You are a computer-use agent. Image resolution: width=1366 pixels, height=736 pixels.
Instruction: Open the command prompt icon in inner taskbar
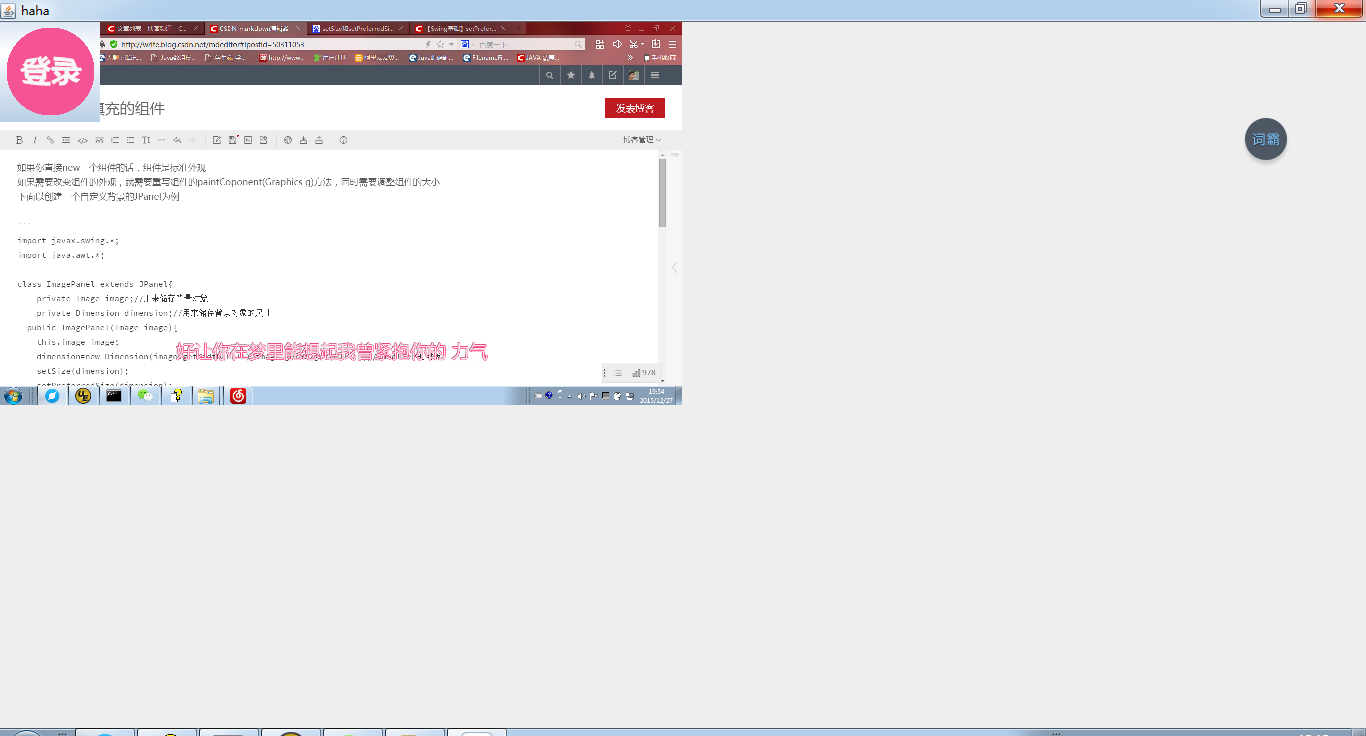(114, 396)
